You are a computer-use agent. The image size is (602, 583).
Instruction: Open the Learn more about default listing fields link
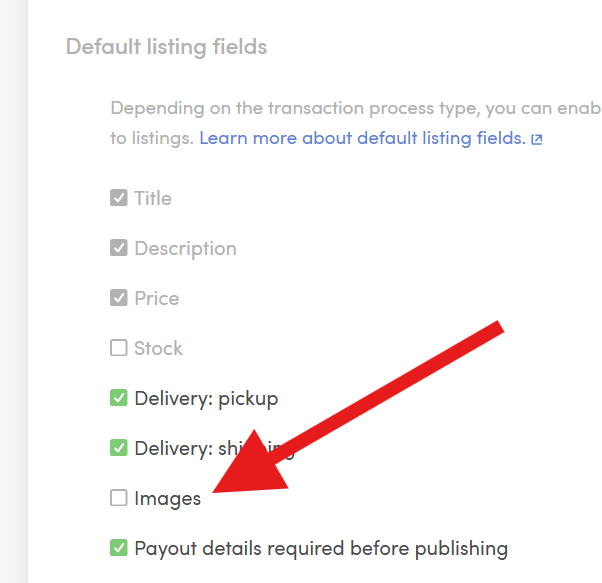click(362, 138)
